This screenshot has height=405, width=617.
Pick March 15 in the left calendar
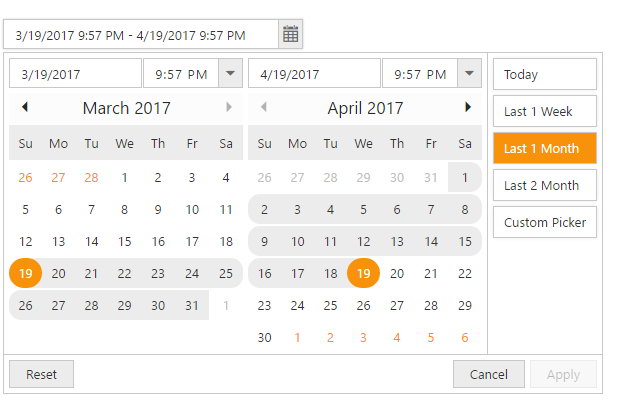[124, 241]
